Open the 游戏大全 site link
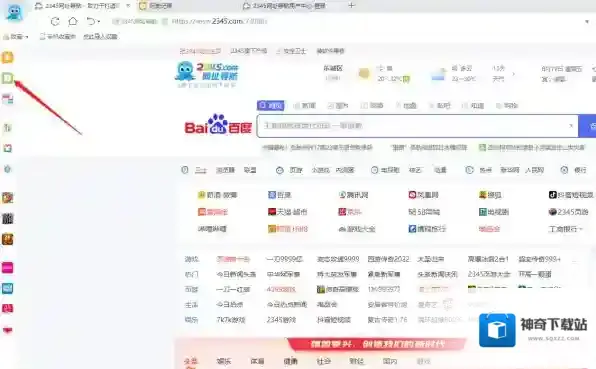 [357, 229]
